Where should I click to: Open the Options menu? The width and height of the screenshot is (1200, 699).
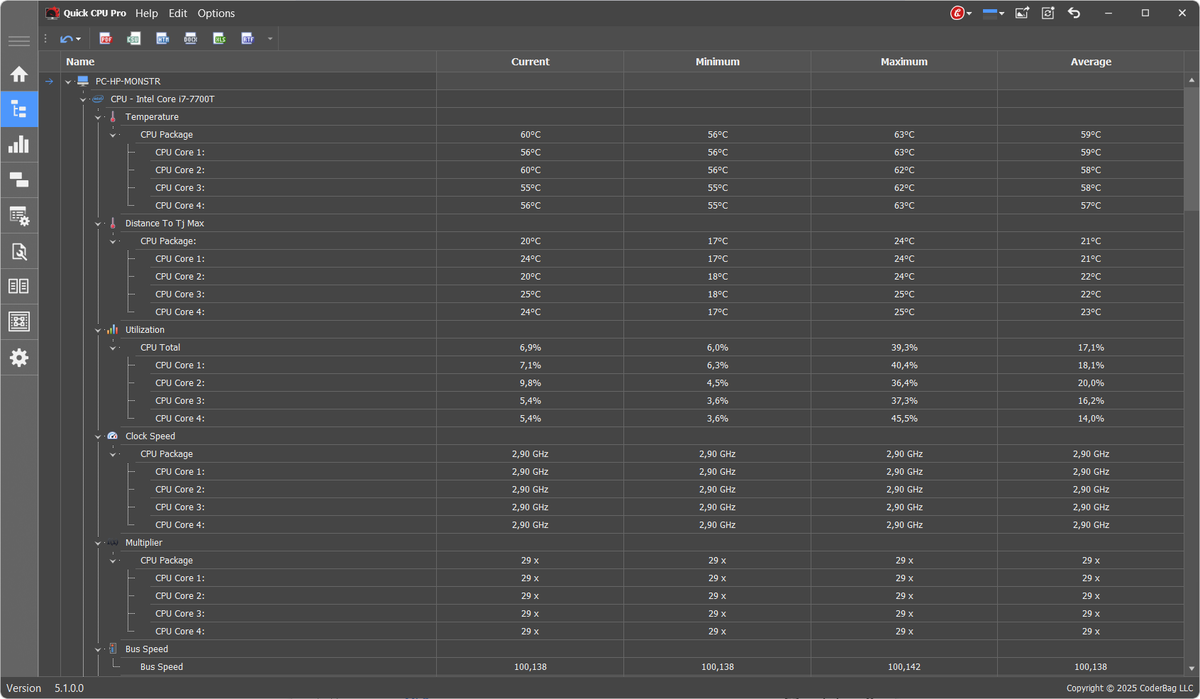pyautogui.click(x=216, y=13)
